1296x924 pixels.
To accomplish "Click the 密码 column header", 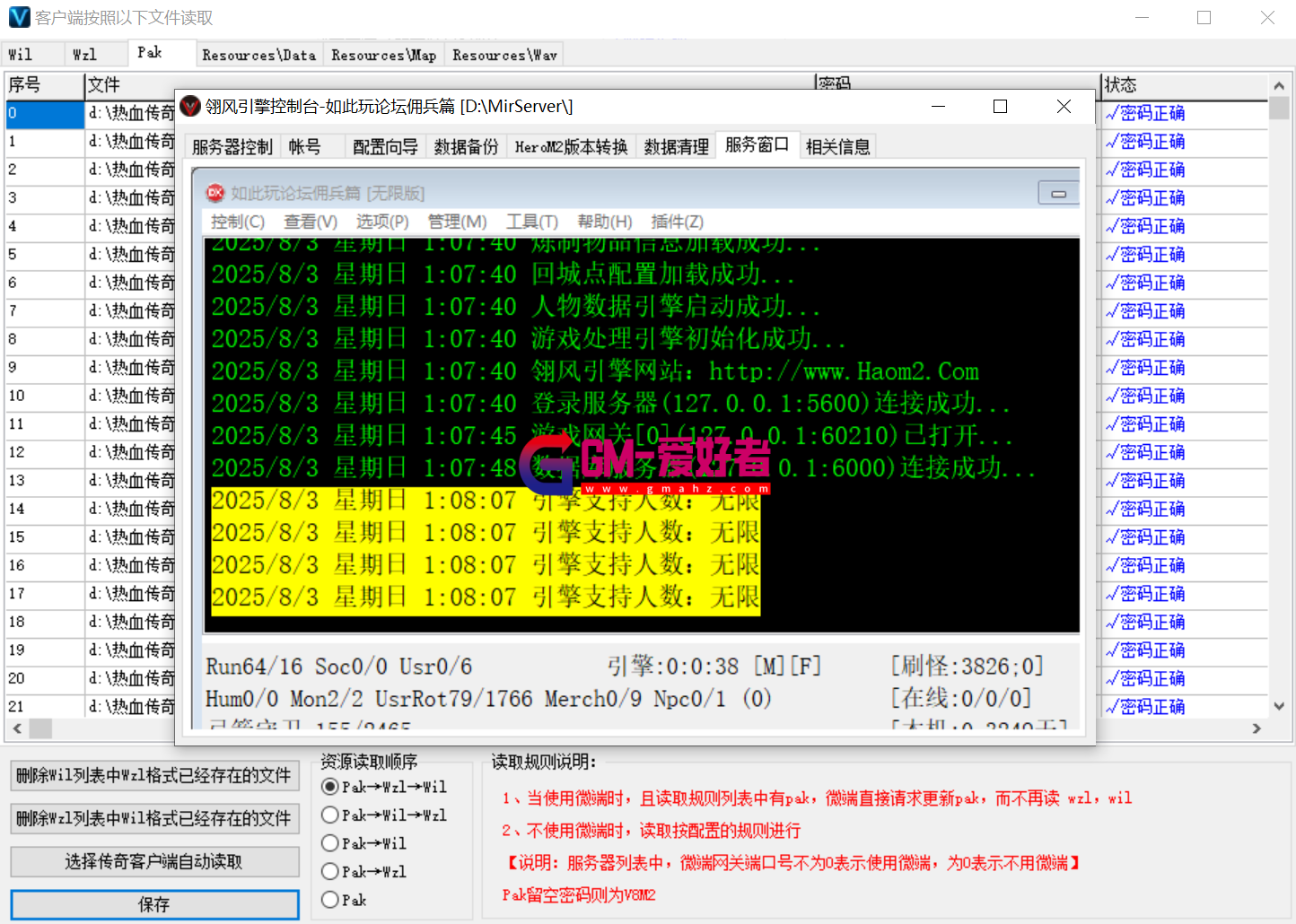I will coord(956,84).
